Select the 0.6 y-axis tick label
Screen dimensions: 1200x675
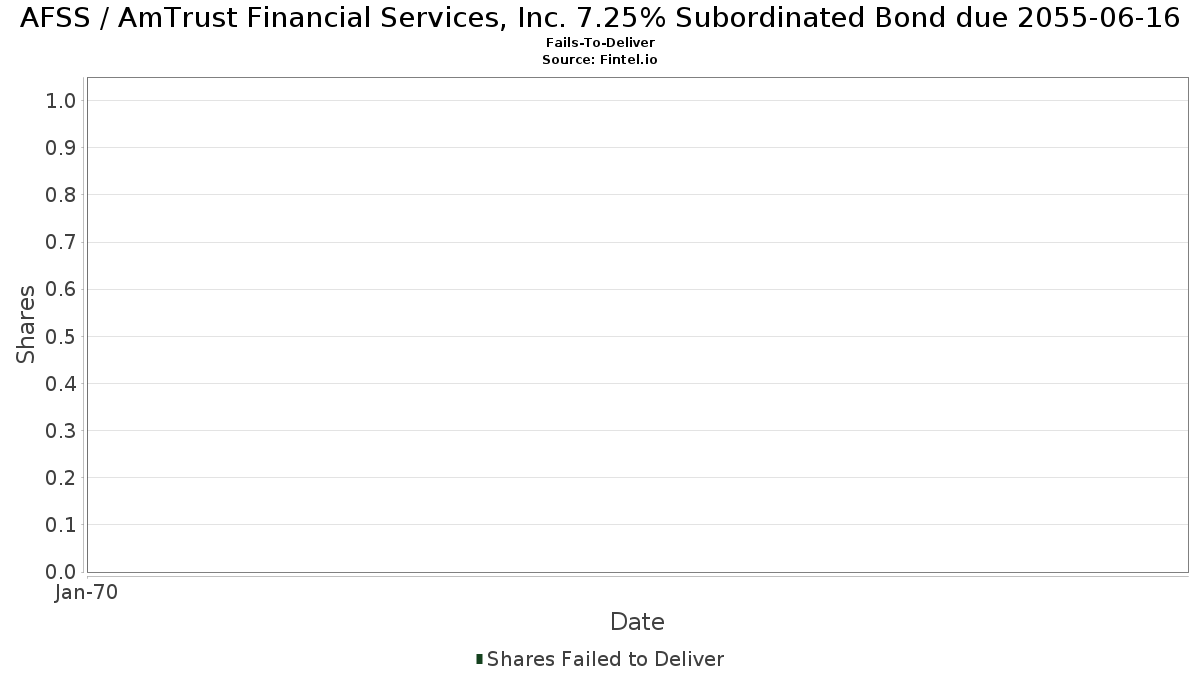click(61, 289)
